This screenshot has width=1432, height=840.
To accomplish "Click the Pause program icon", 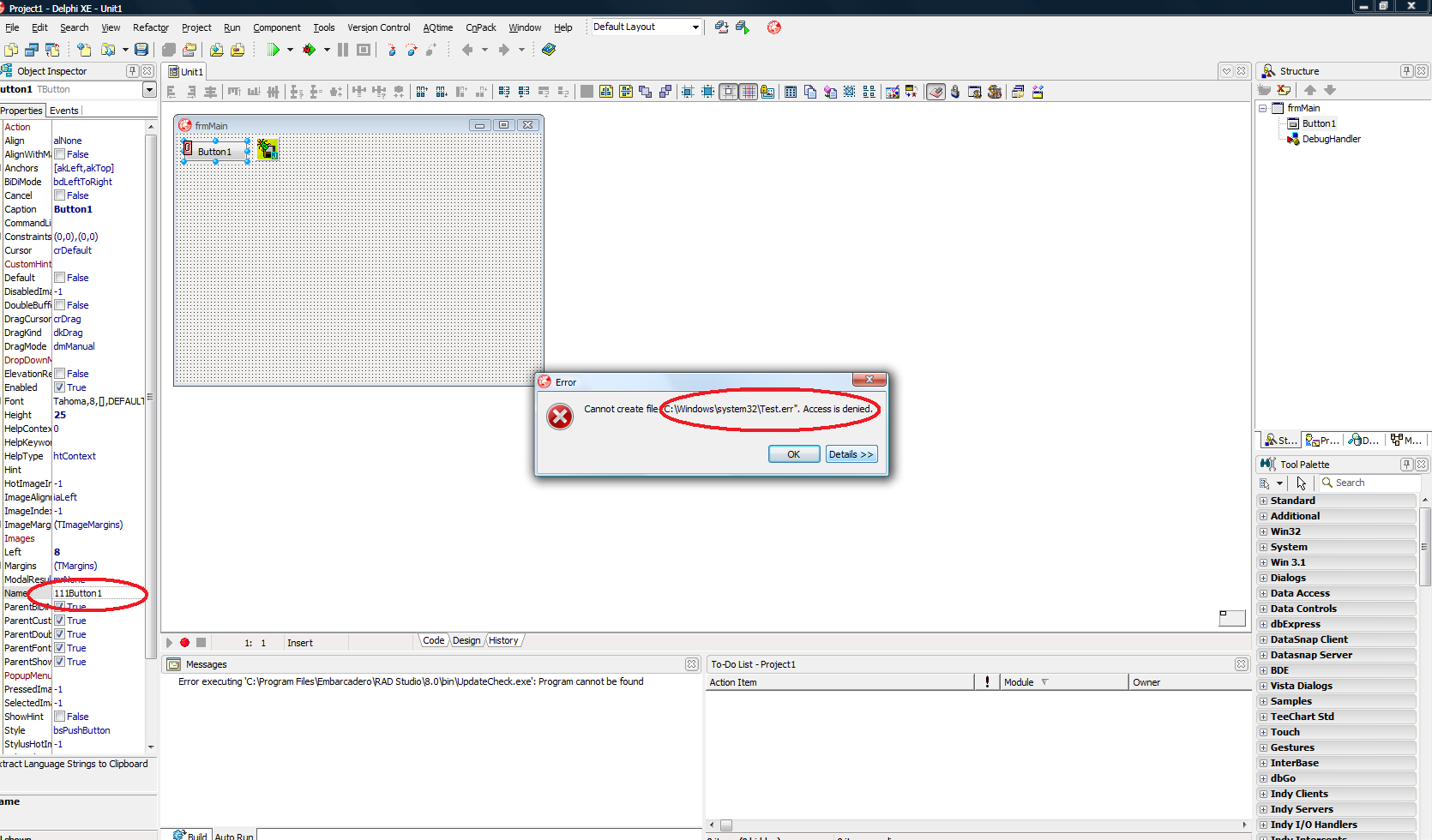I will pyautogui.click(x=343, y=50).
